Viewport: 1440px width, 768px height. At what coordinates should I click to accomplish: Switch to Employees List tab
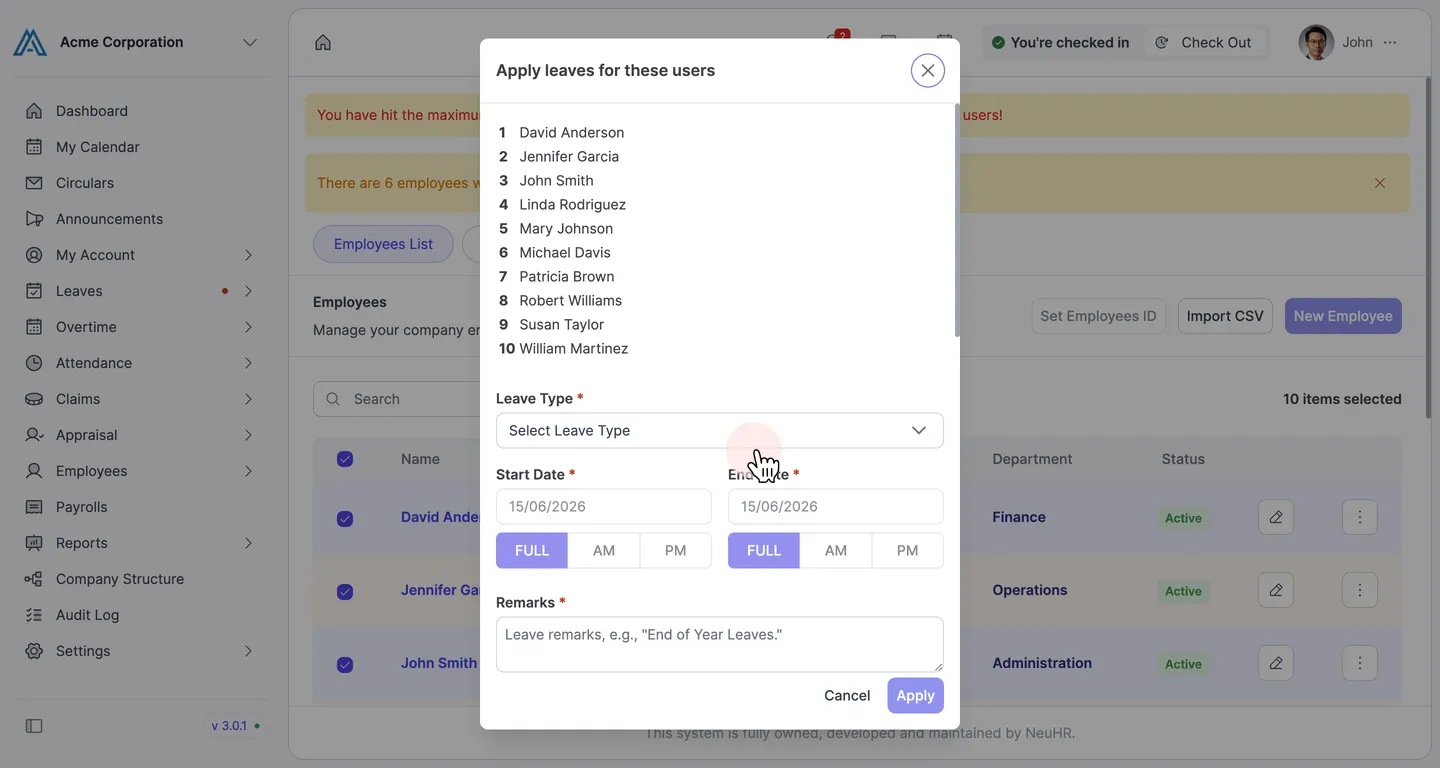tap(383, 244)
